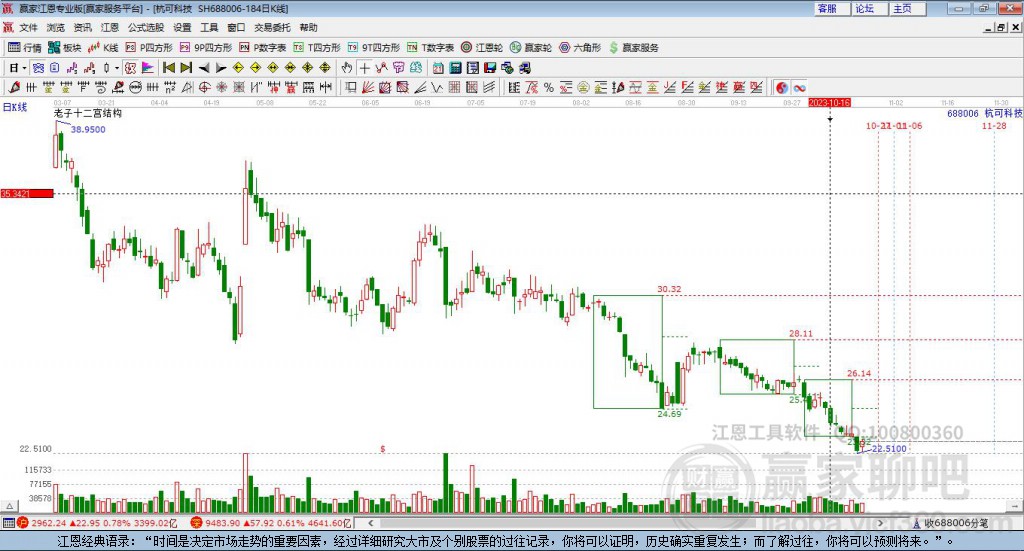
Task: Open the 浏览 menu
Action: pyautogui.click(x=56, y=27)
